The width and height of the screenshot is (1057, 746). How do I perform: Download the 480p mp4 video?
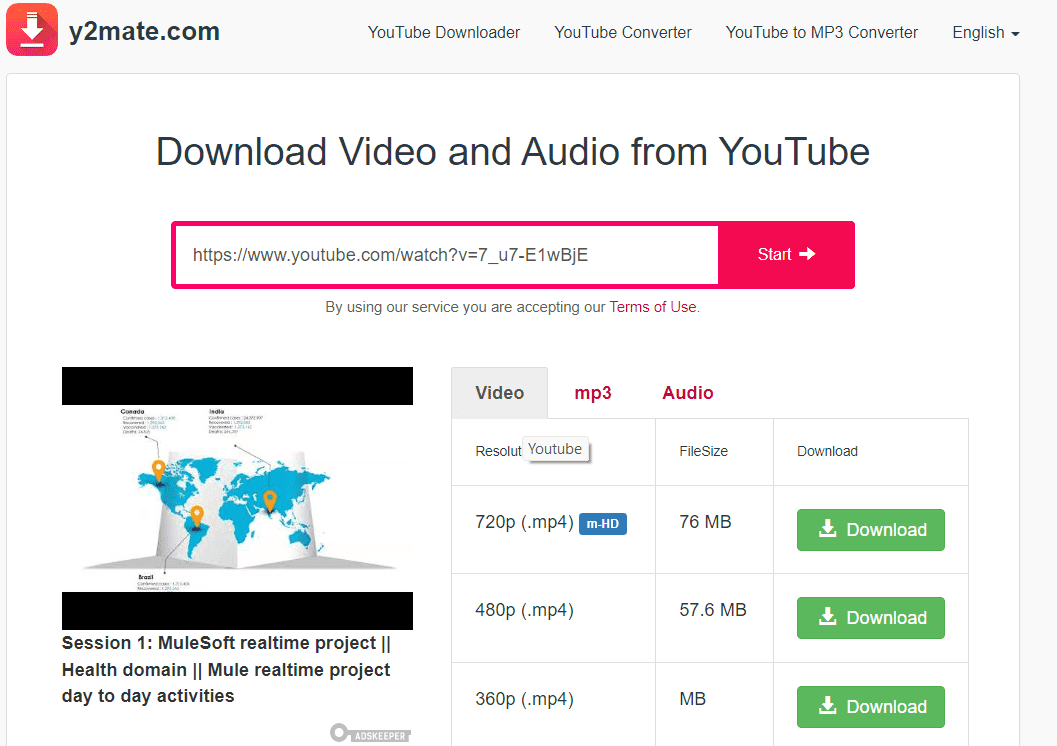[x=870, y=617]
